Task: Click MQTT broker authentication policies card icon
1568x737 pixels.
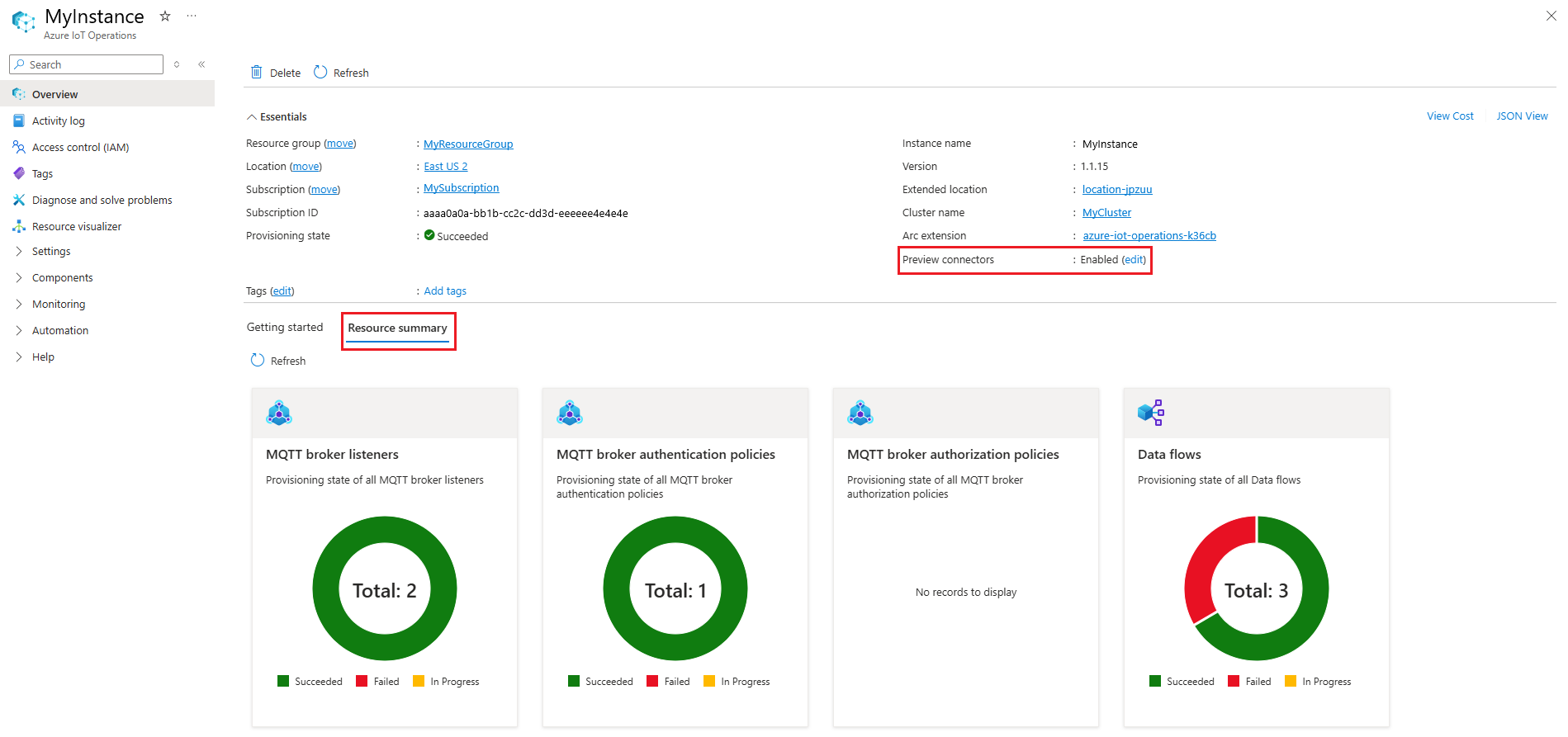Action: coord(570,413)
